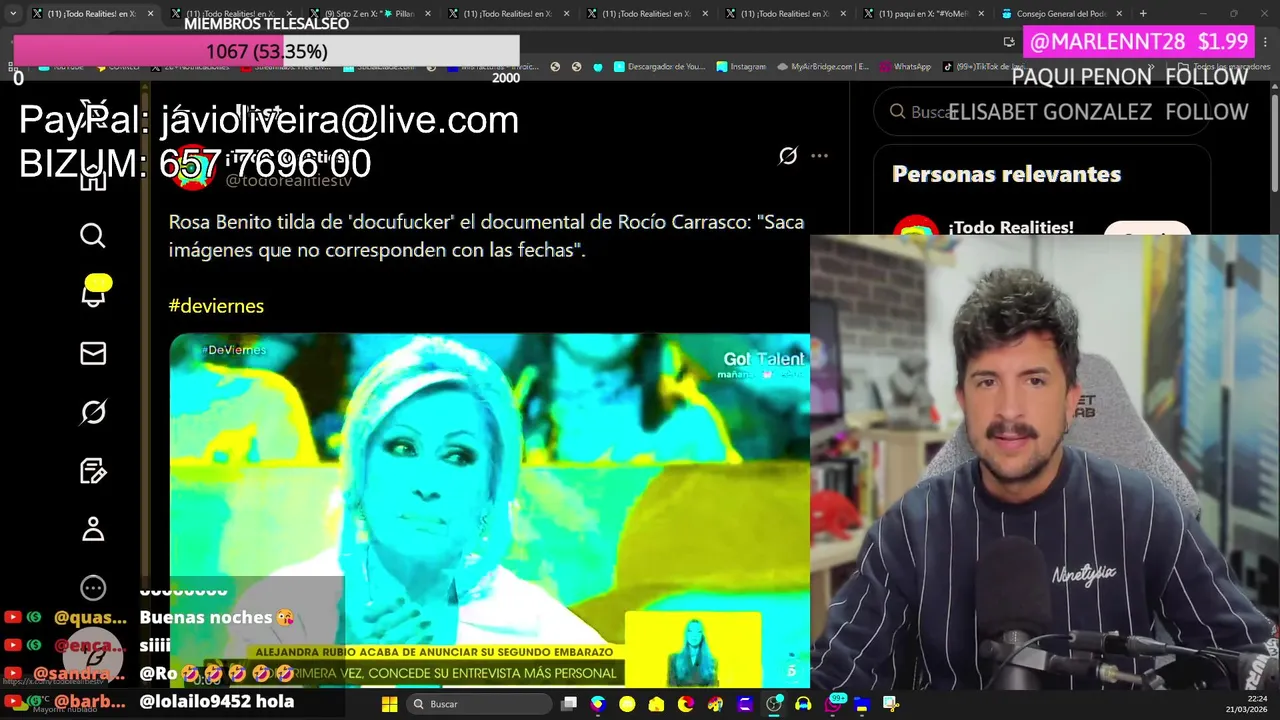Open the Windows Start menu
The height and width of the screenshot is (720, 1280).
point(389,704)
